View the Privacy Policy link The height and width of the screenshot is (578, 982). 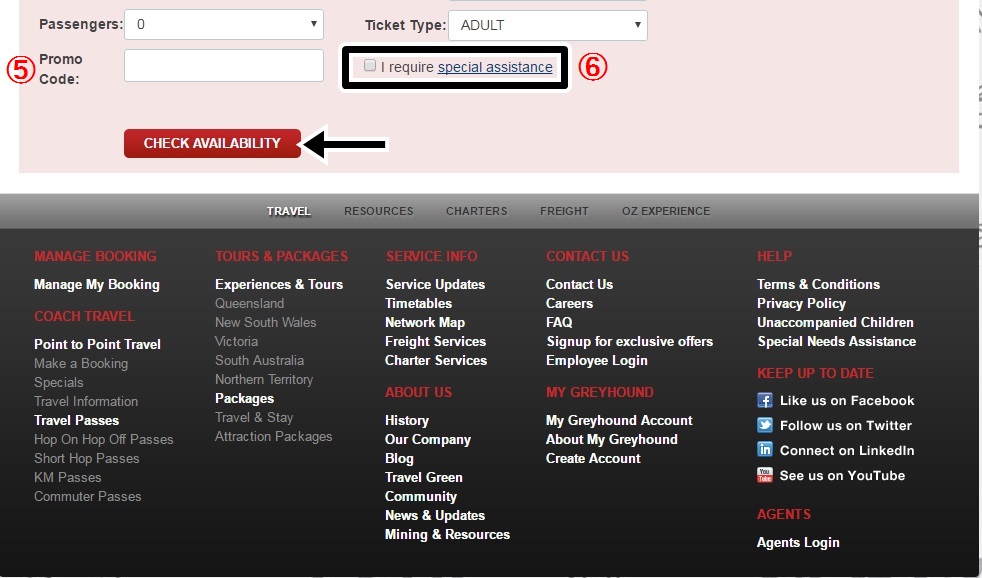coord(801,303)
